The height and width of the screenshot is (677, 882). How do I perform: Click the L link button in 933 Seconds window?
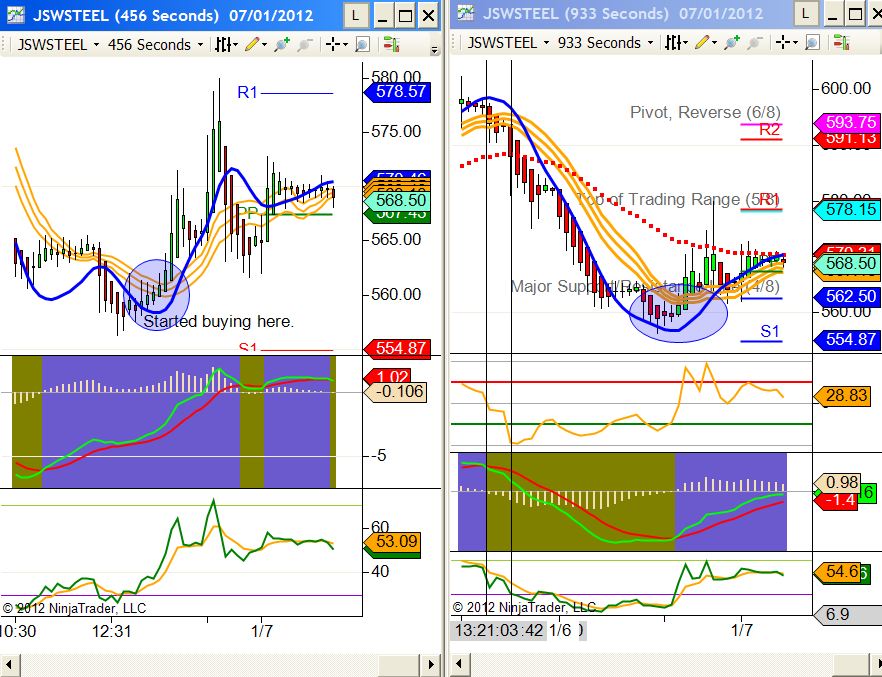806,13
